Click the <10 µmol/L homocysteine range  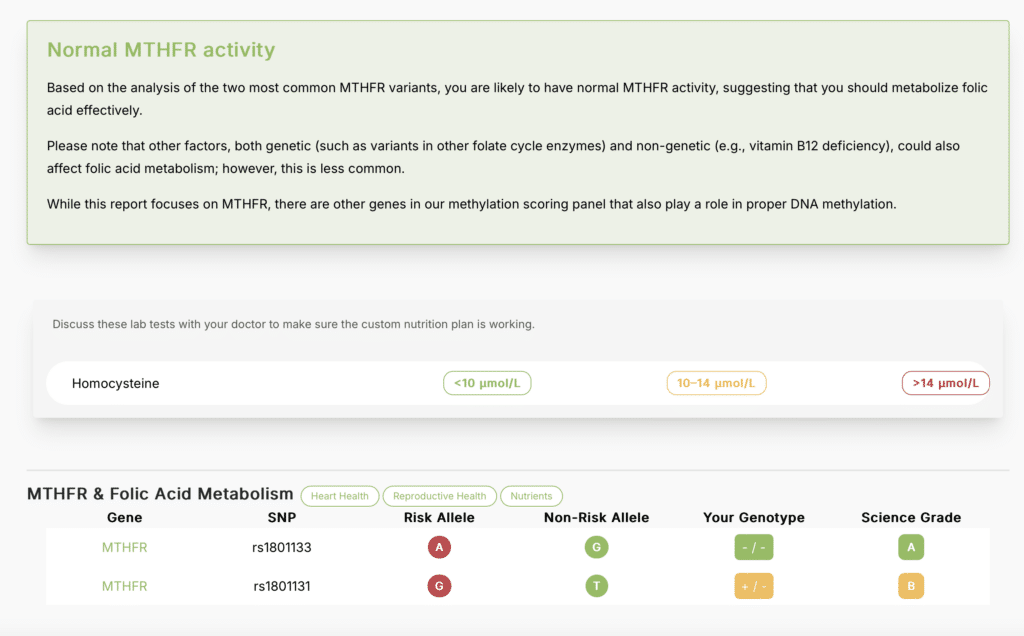(487, 383)
